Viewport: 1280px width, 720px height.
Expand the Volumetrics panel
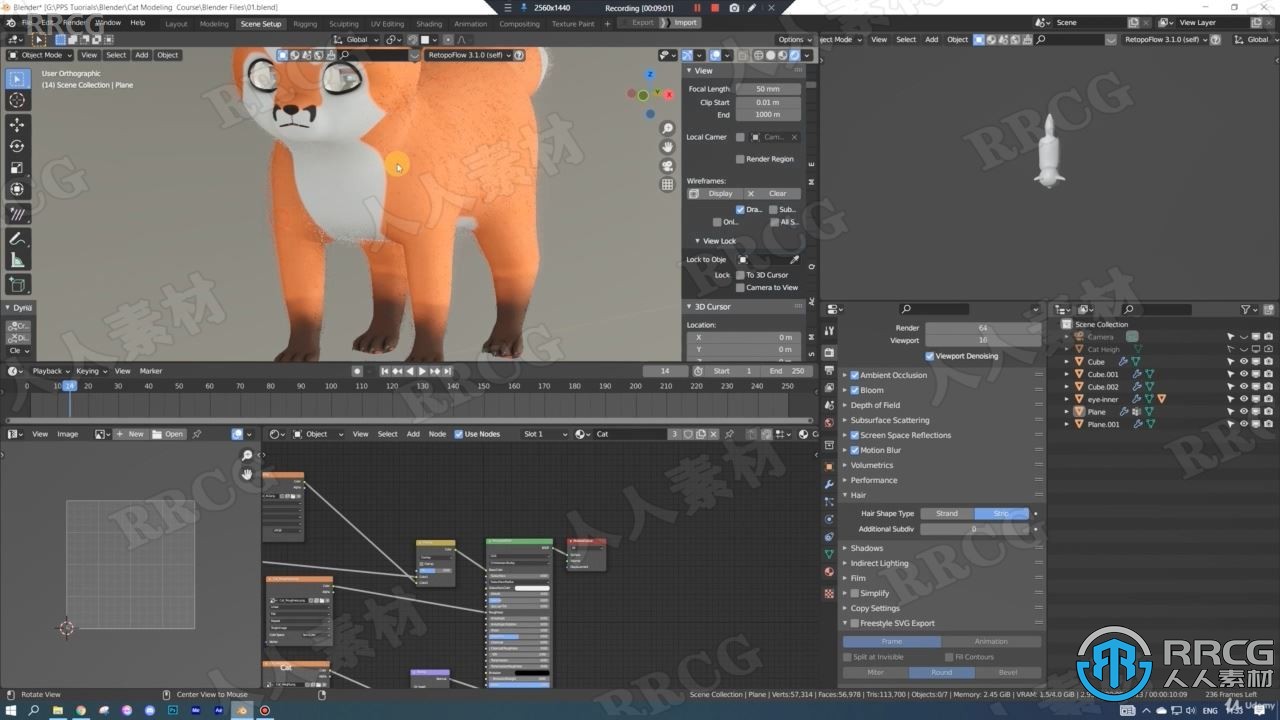pyautogui.click(x=871, y=465)
